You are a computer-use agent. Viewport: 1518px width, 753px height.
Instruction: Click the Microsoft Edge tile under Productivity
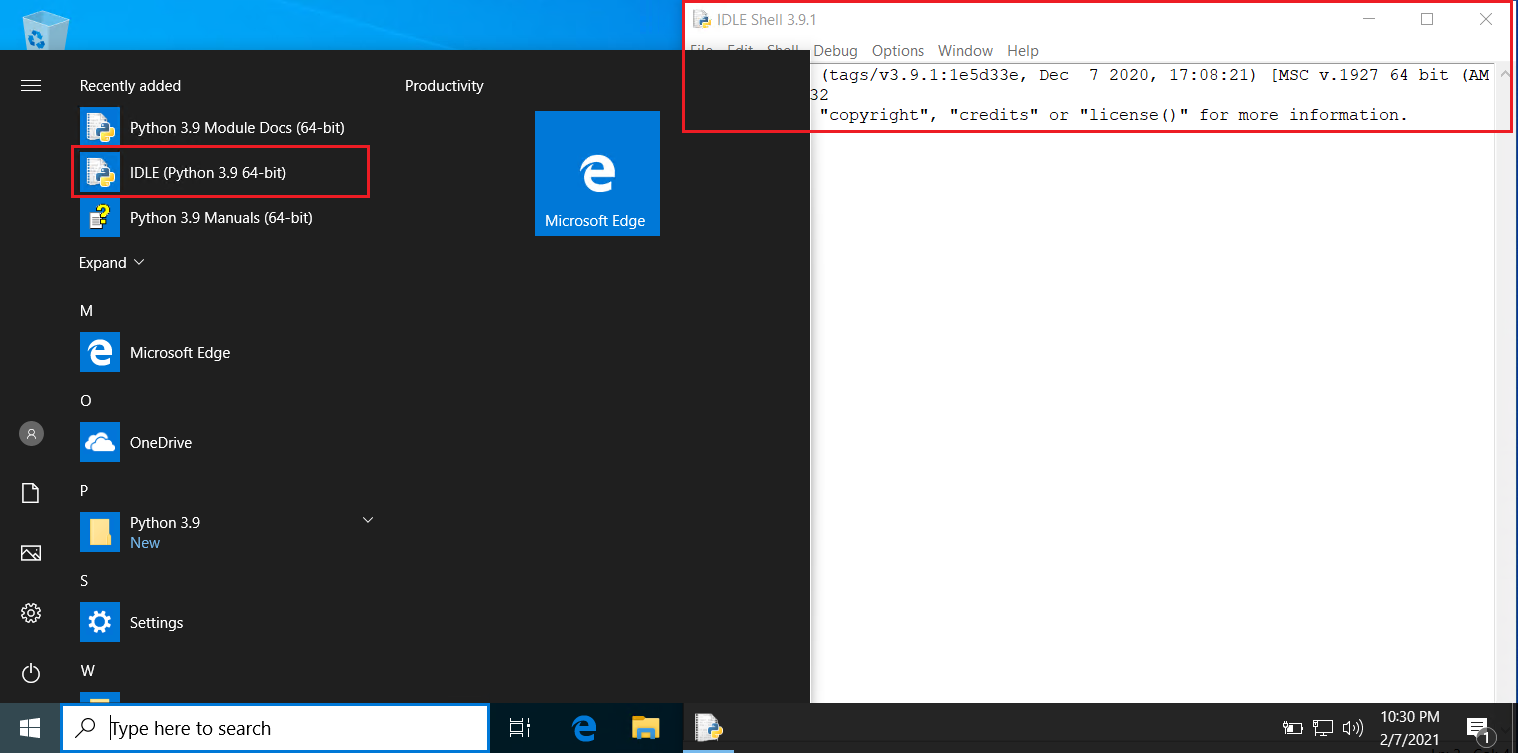tap(597, 173)
